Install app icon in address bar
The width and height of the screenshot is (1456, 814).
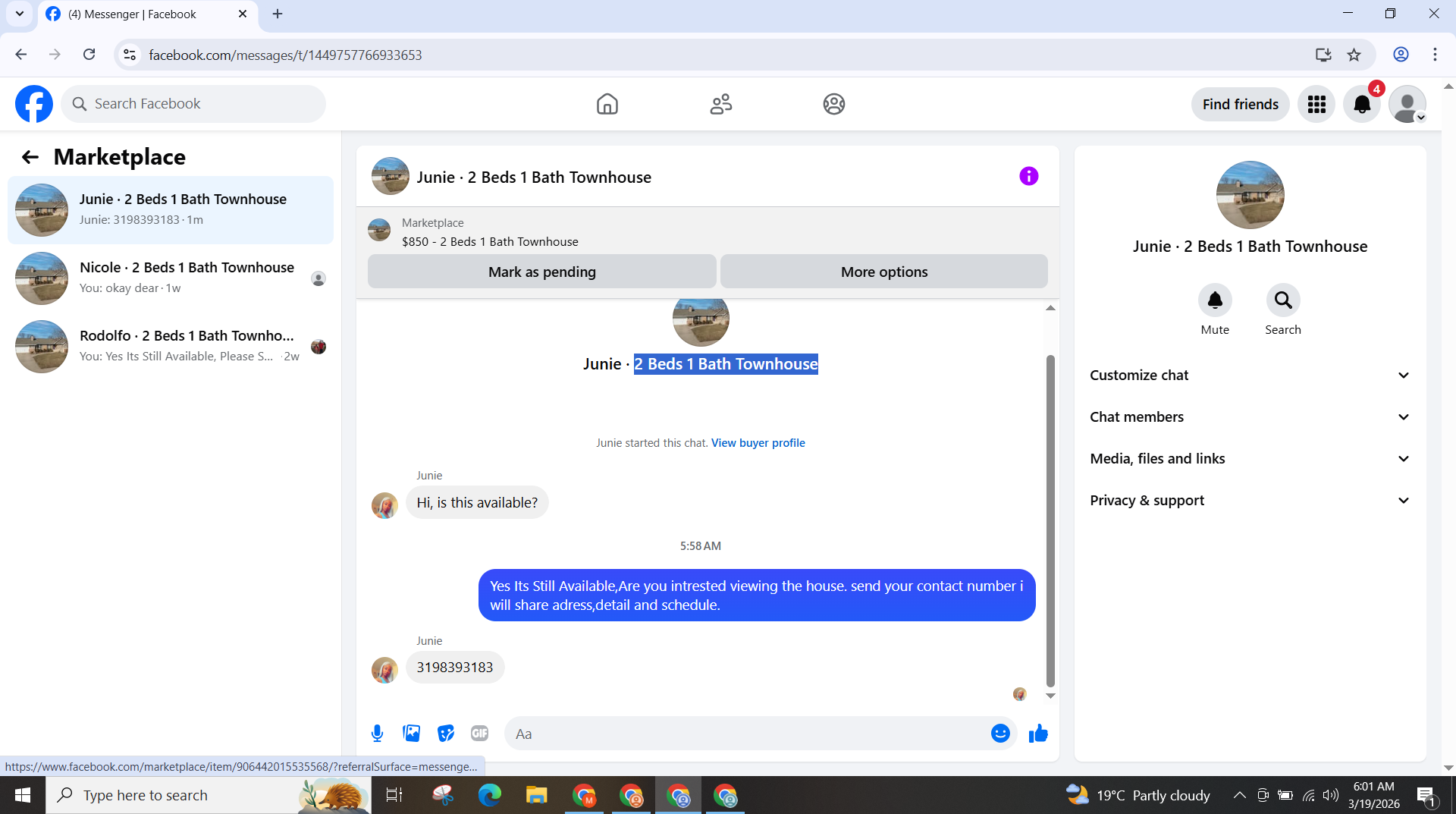(x=1323, y=55)
